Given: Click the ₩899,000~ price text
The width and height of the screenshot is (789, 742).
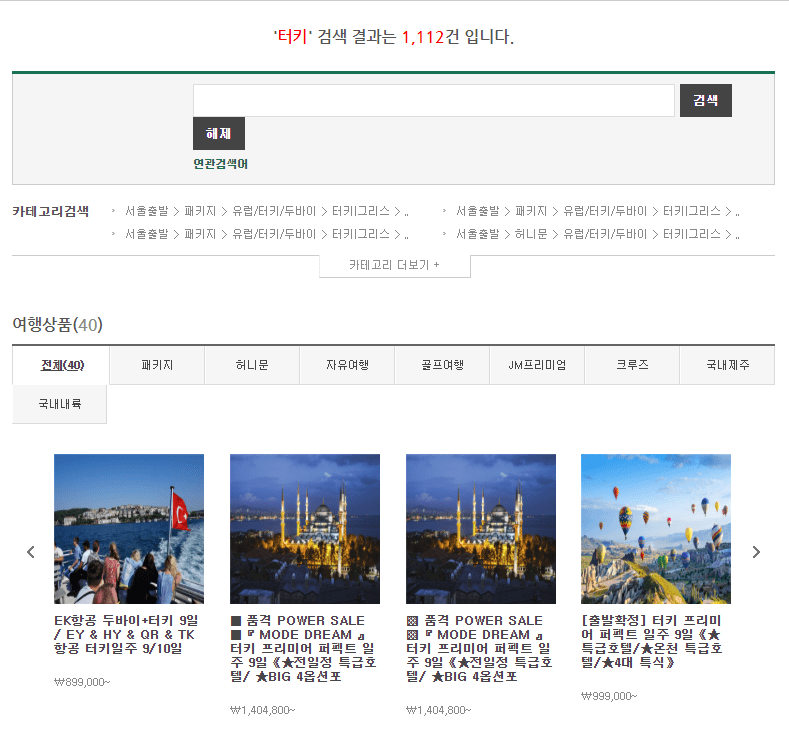Looking at the screenshot, I should pyautogui.click(x=82, y=682).
